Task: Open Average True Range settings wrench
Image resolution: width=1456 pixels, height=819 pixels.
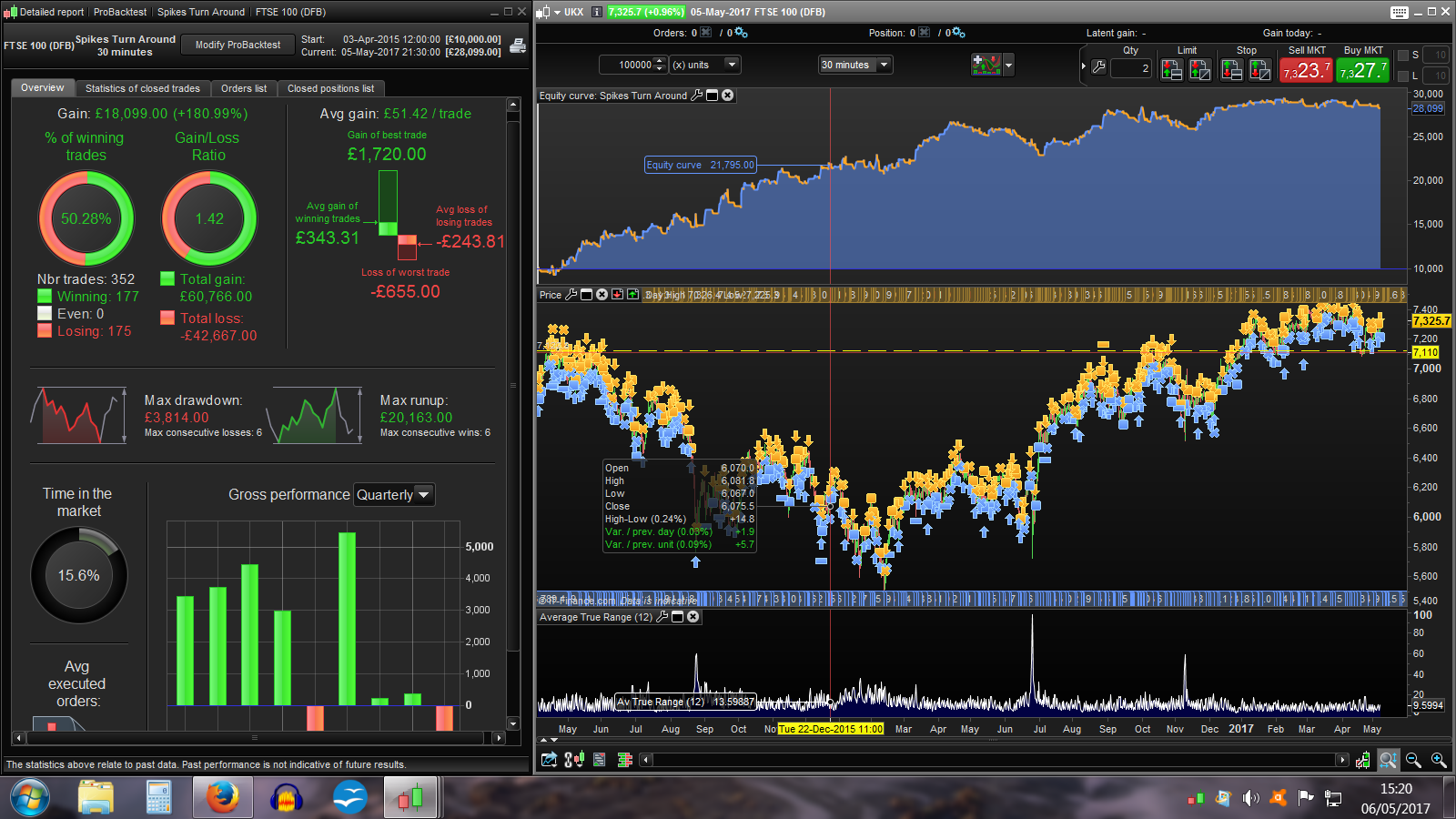Action: click(x=662, y=616)
